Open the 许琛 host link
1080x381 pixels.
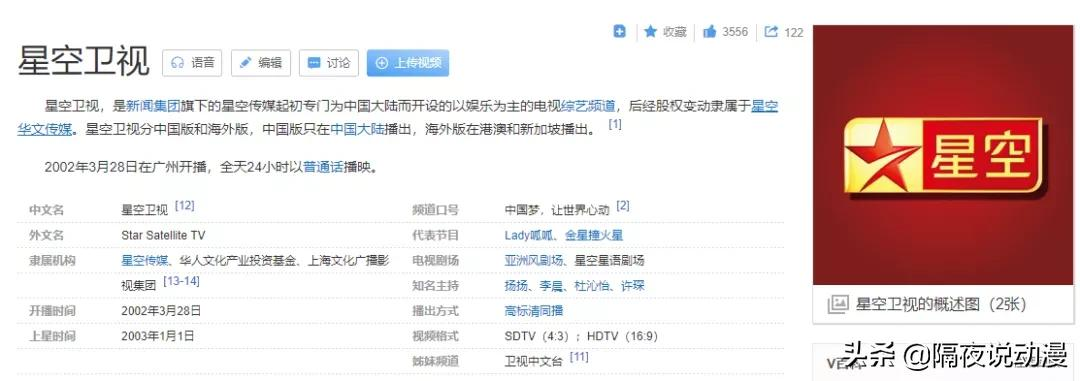(x=633, y=285)
